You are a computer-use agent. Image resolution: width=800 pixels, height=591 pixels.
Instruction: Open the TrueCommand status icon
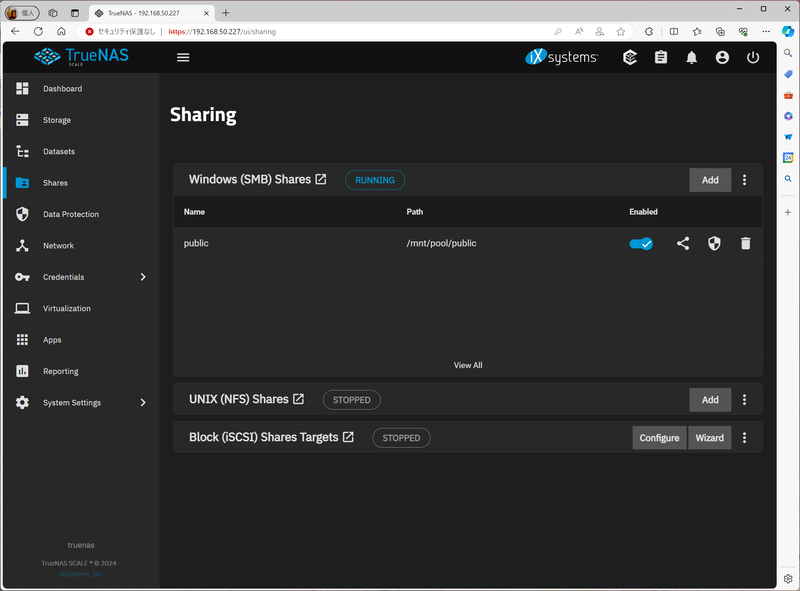pos(630,58)
